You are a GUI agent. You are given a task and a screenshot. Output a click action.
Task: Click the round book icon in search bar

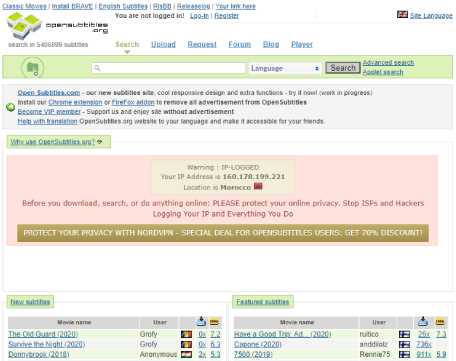(x=33, y=68)
